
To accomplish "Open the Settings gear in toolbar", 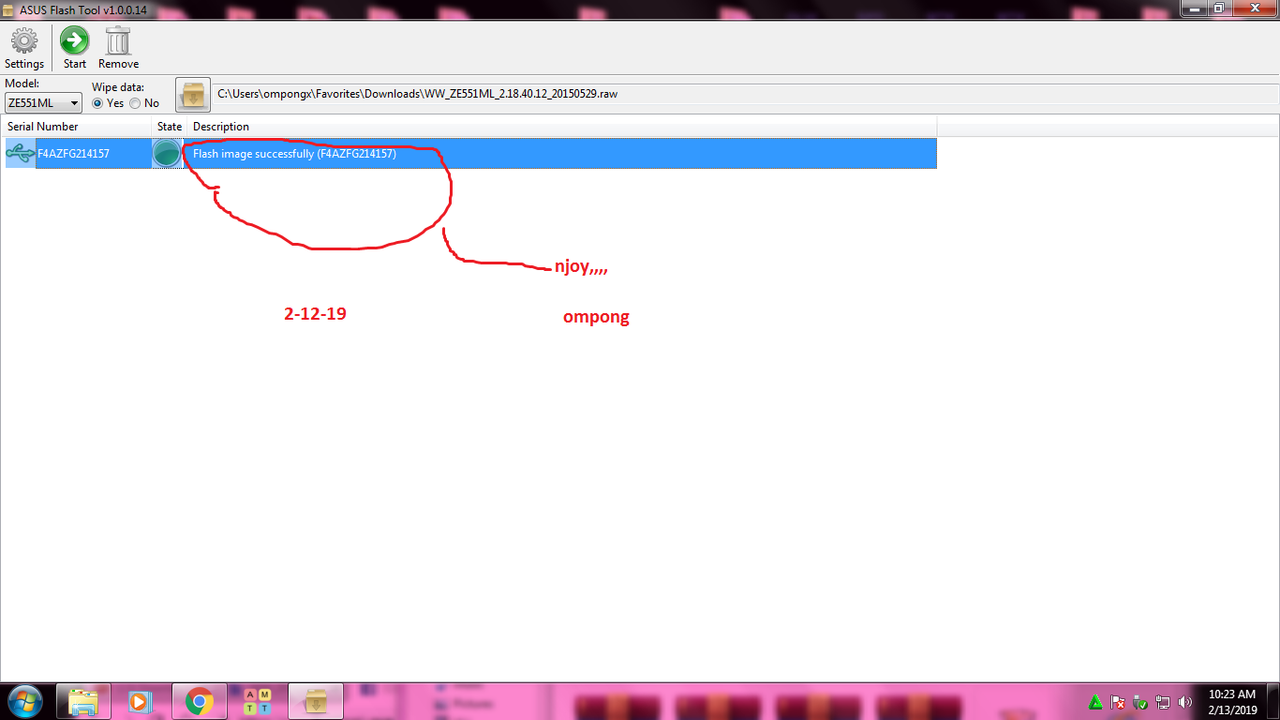I will (x=24, y=47).
